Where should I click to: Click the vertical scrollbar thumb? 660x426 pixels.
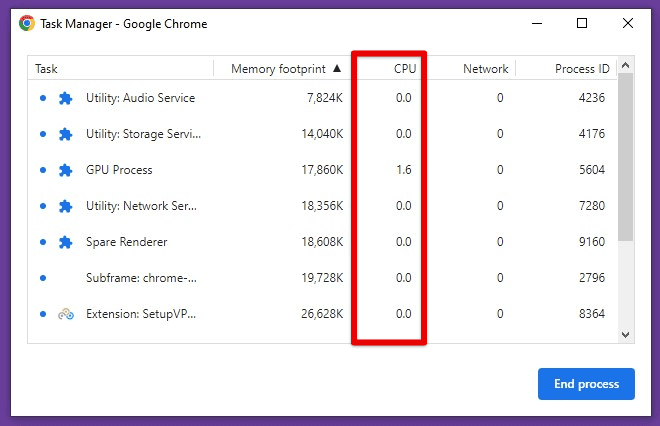pos(626,157)
